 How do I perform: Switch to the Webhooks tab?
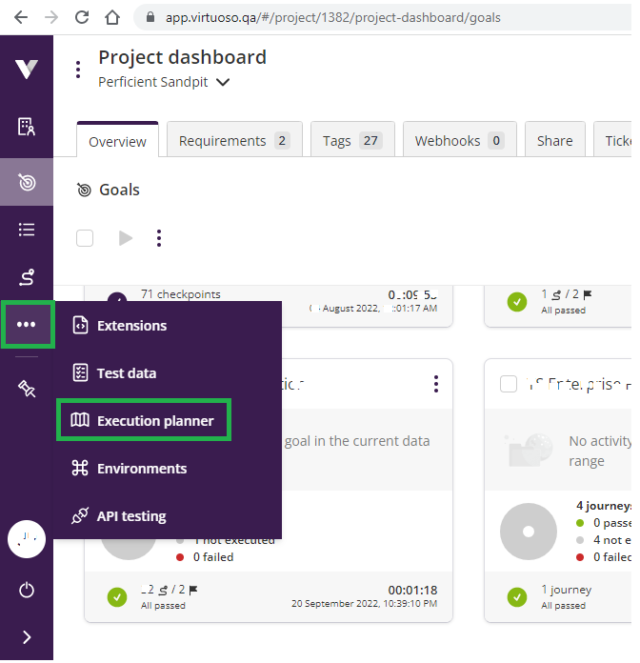[x=459, y=140]
